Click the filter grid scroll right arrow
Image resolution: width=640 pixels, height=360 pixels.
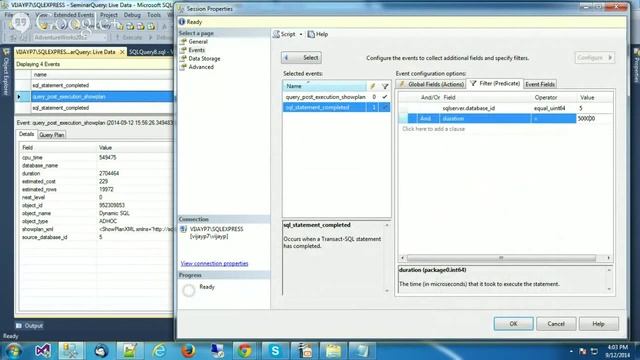click(x=608, y=258)
